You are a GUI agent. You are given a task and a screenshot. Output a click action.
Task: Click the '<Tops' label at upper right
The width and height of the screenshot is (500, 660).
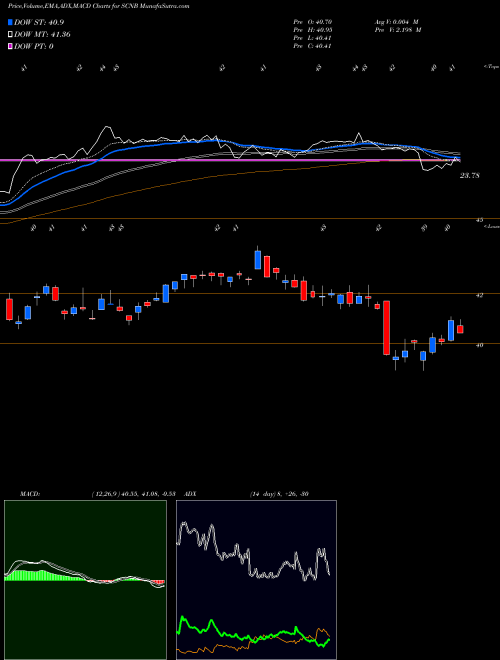coord(491,67)
